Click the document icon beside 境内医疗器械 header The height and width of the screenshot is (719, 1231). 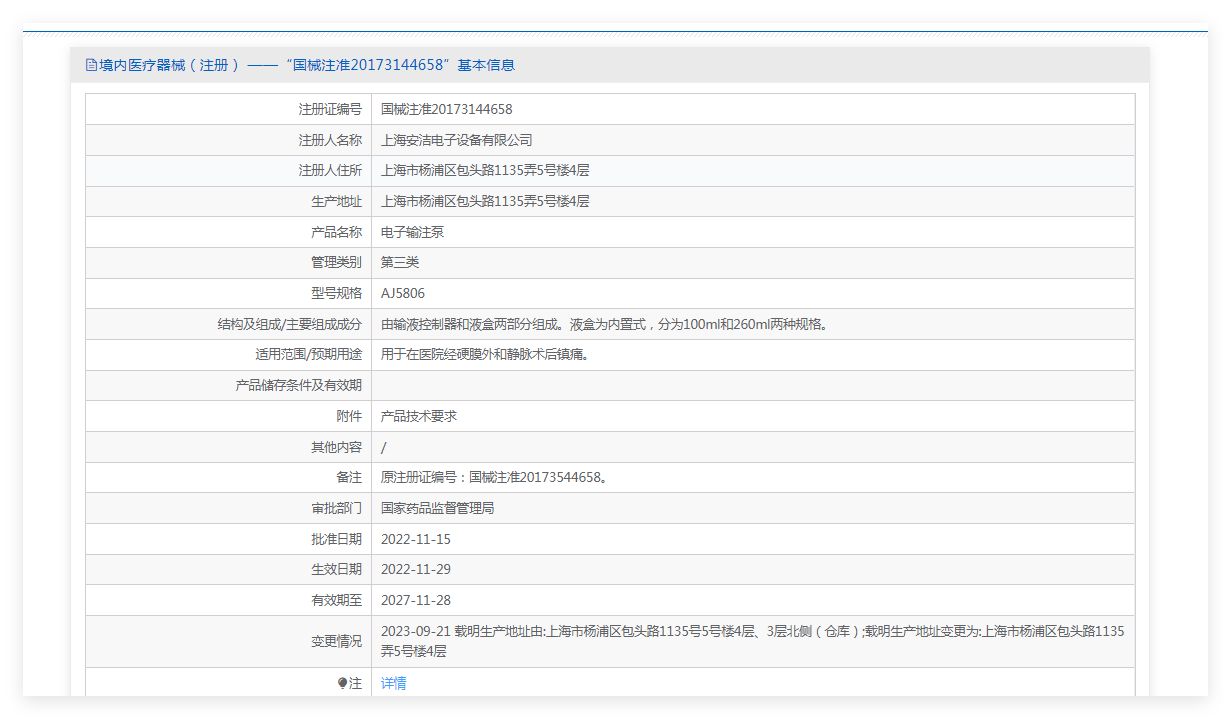91,65
